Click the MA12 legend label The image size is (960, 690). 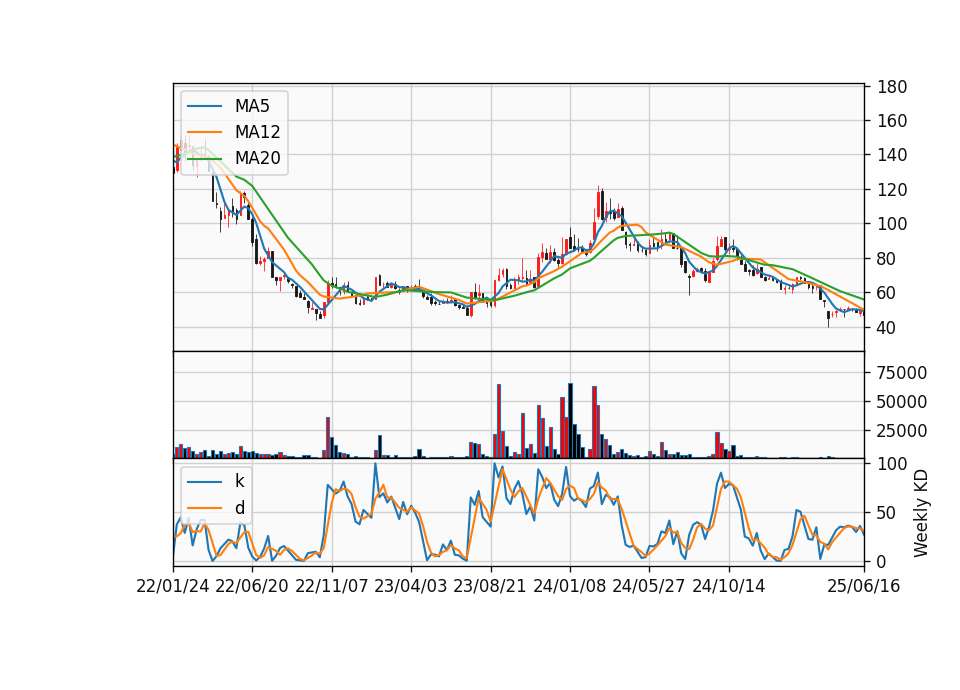tap(257, 132)
